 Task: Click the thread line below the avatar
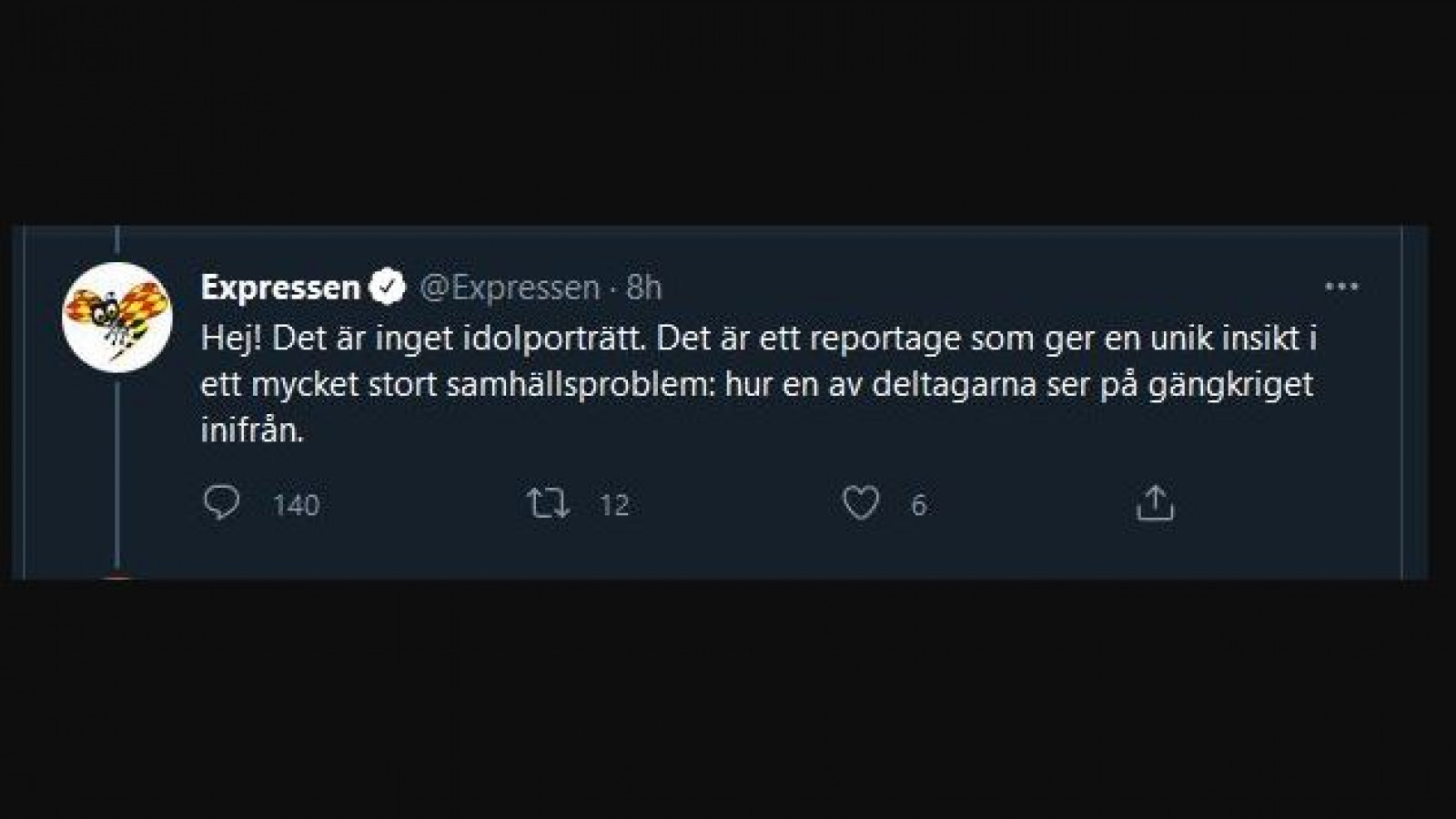pos(117,475)
